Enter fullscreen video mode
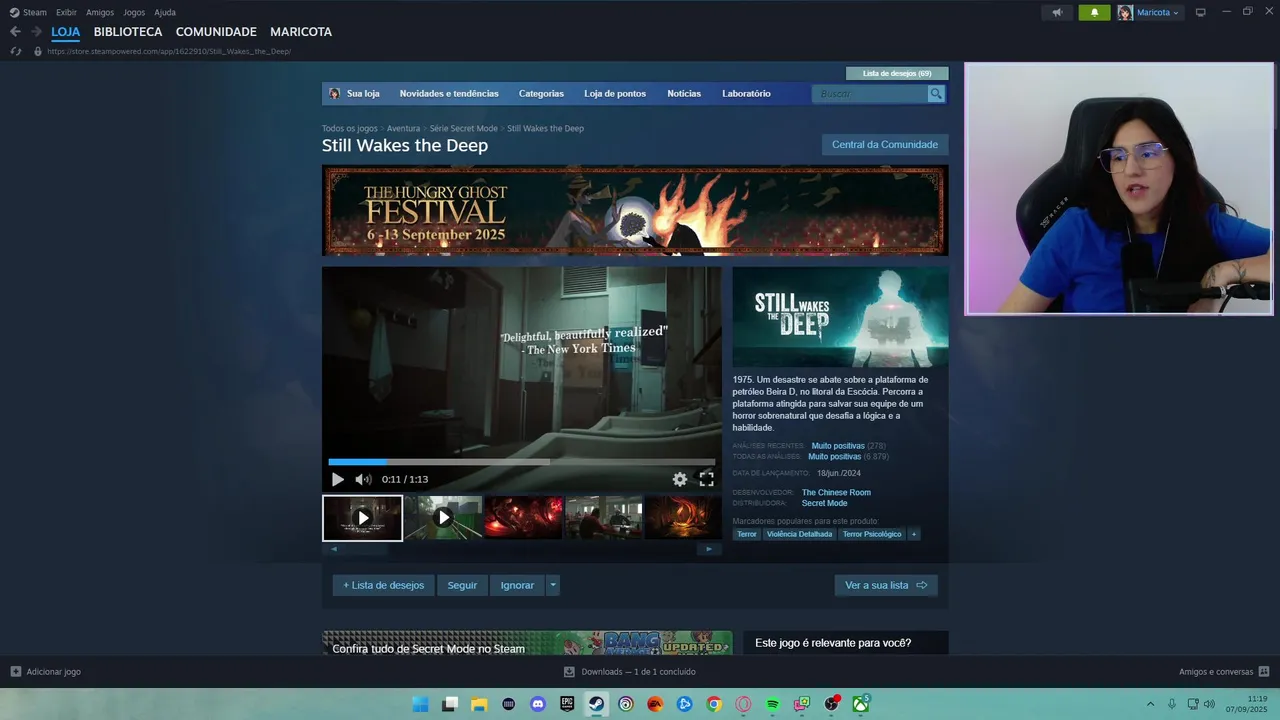 point(707,479)
